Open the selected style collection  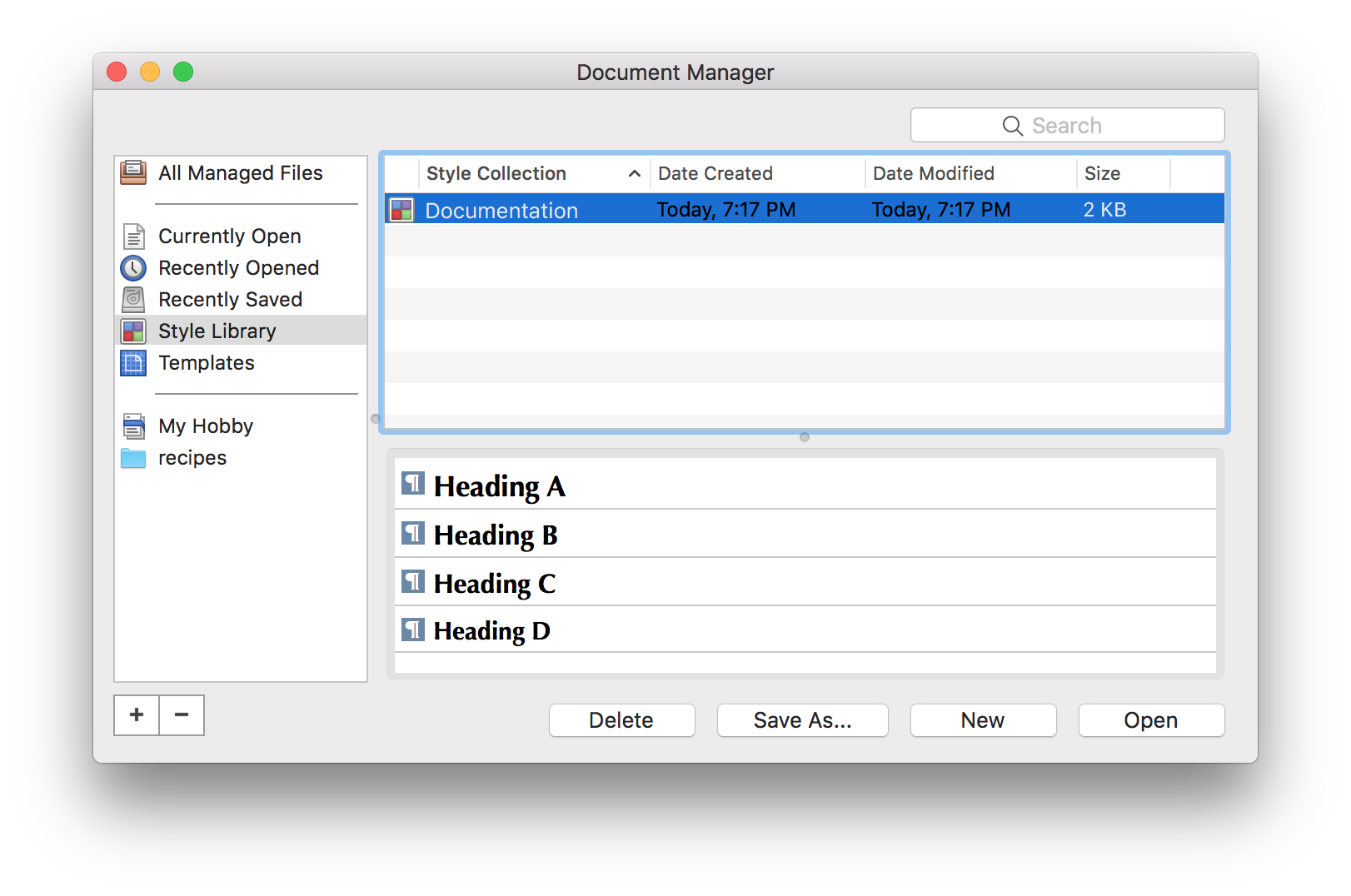coord(1151,720)
